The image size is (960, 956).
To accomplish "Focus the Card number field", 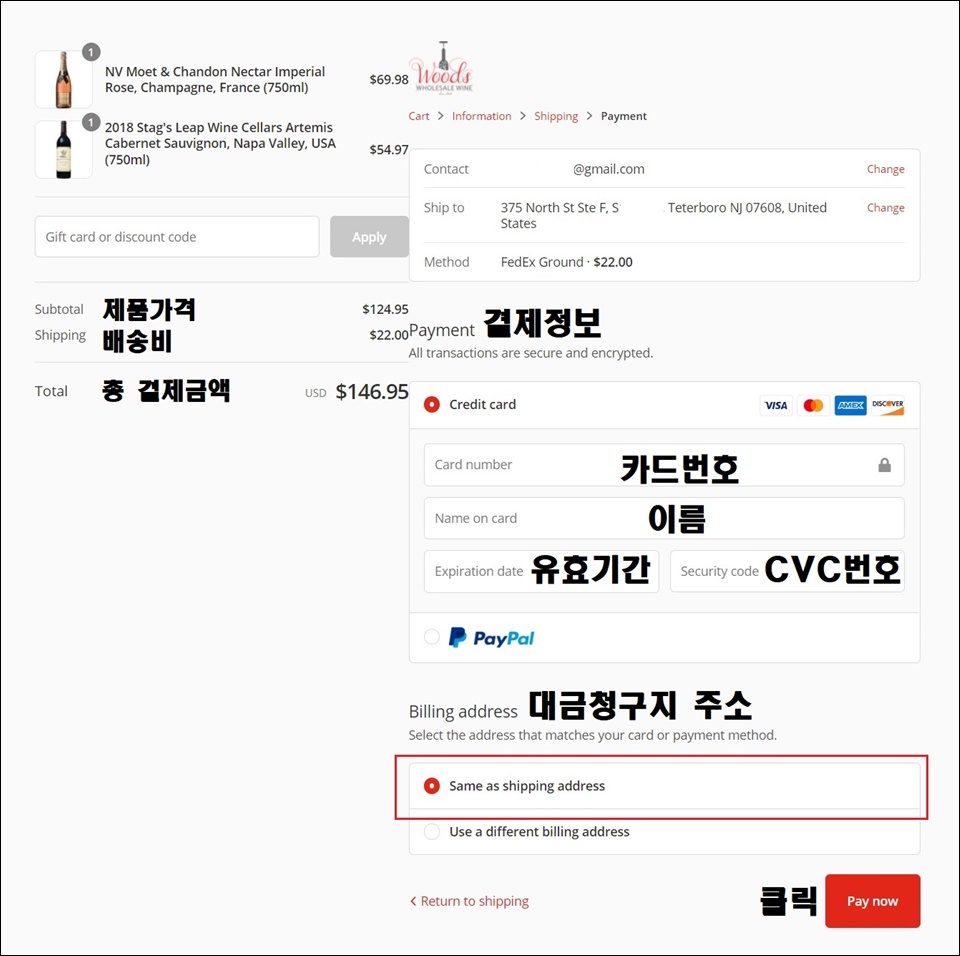I will [x=664, y=465].
